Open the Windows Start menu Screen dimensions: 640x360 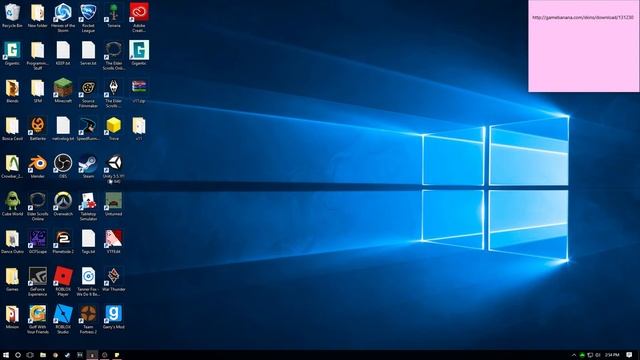(6, 355)
